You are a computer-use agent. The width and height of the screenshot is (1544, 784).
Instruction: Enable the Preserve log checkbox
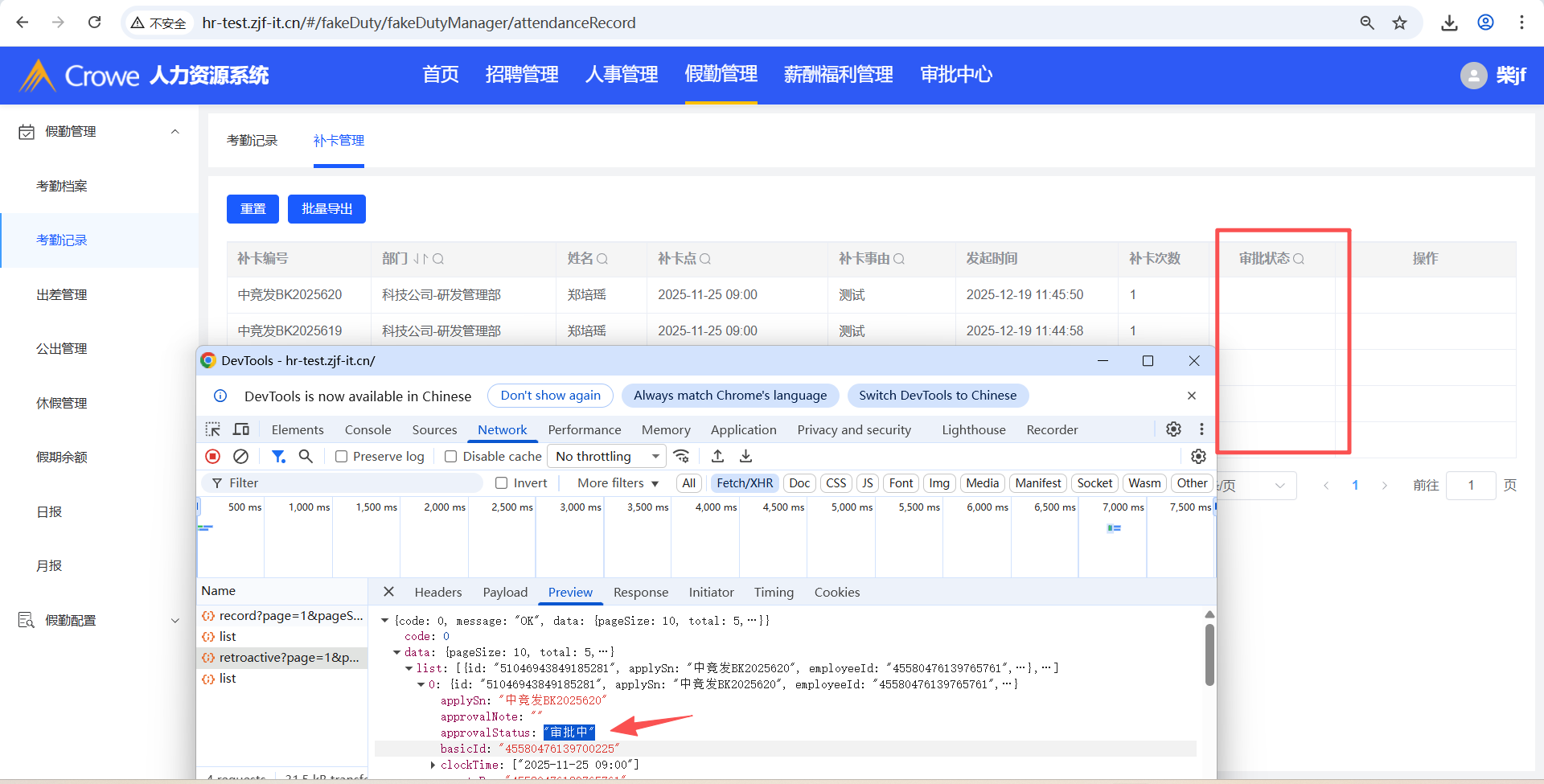342,457
